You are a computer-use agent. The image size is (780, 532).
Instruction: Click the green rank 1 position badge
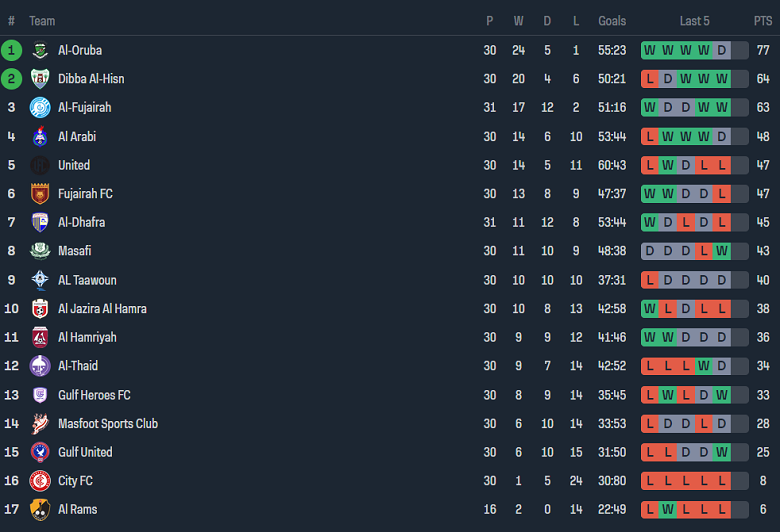(11, 50)
